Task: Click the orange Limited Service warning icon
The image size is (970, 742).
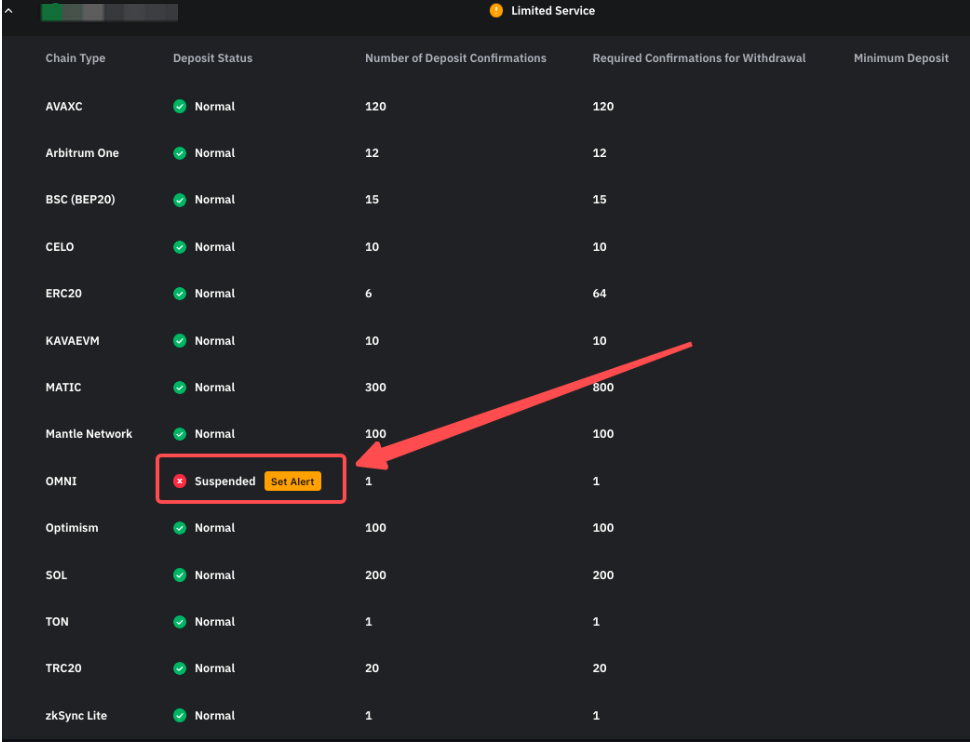Action: click(496, 11)
